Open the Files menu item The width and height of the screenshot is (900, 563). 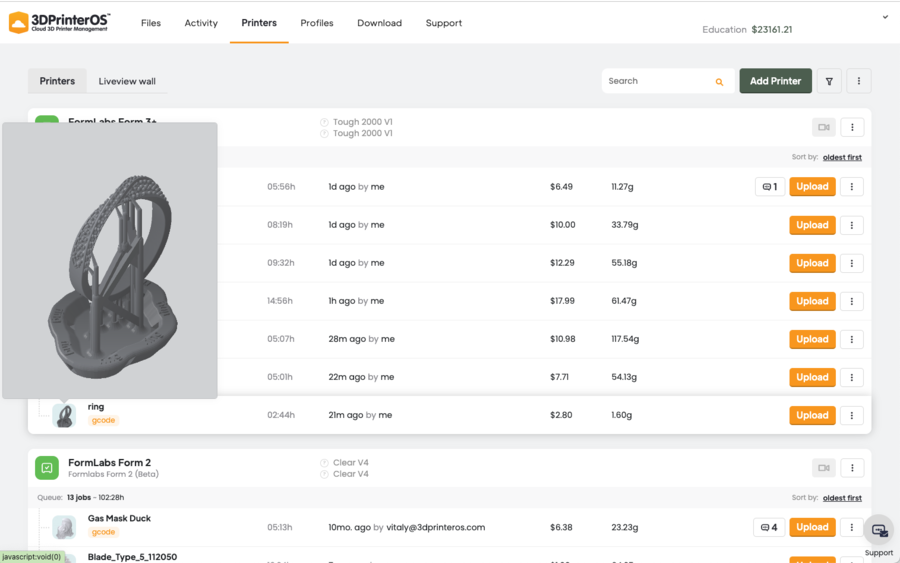click(x=151, y=23)
